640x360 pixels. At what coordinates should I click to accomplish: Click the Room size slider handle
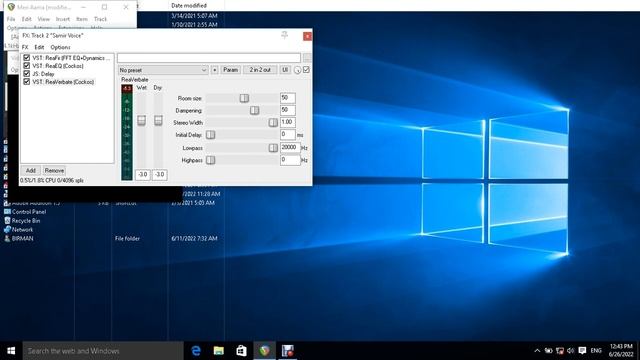pos(244,98)
